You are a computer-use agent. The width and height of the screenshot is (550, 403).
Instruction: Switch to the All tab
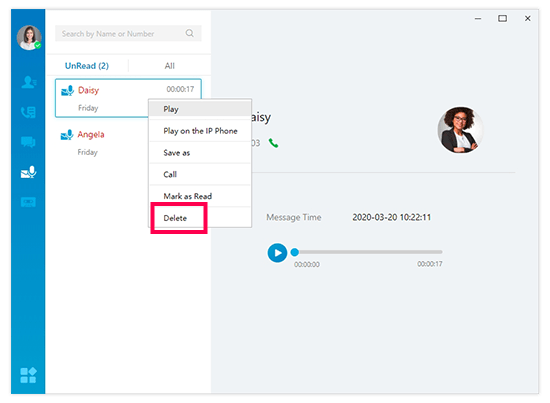[x=170, y=66]
